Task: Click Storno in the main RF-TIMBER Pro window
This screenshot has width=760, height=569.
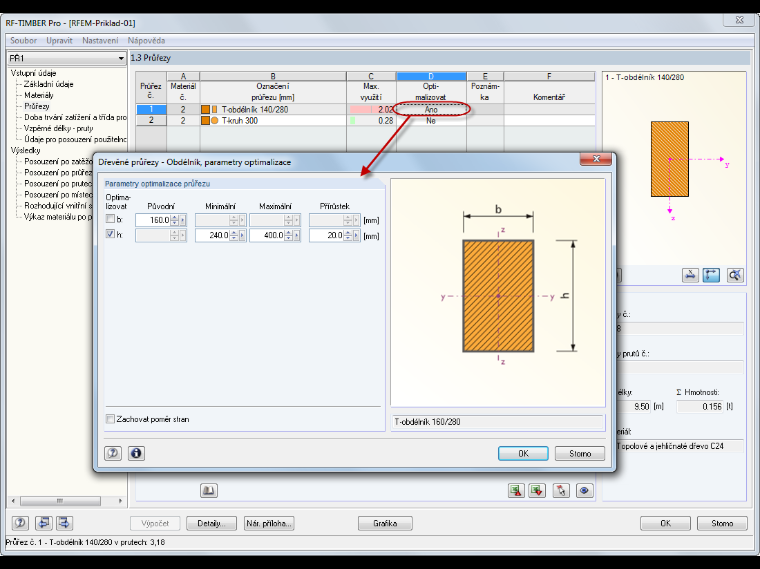Action: 722,523
